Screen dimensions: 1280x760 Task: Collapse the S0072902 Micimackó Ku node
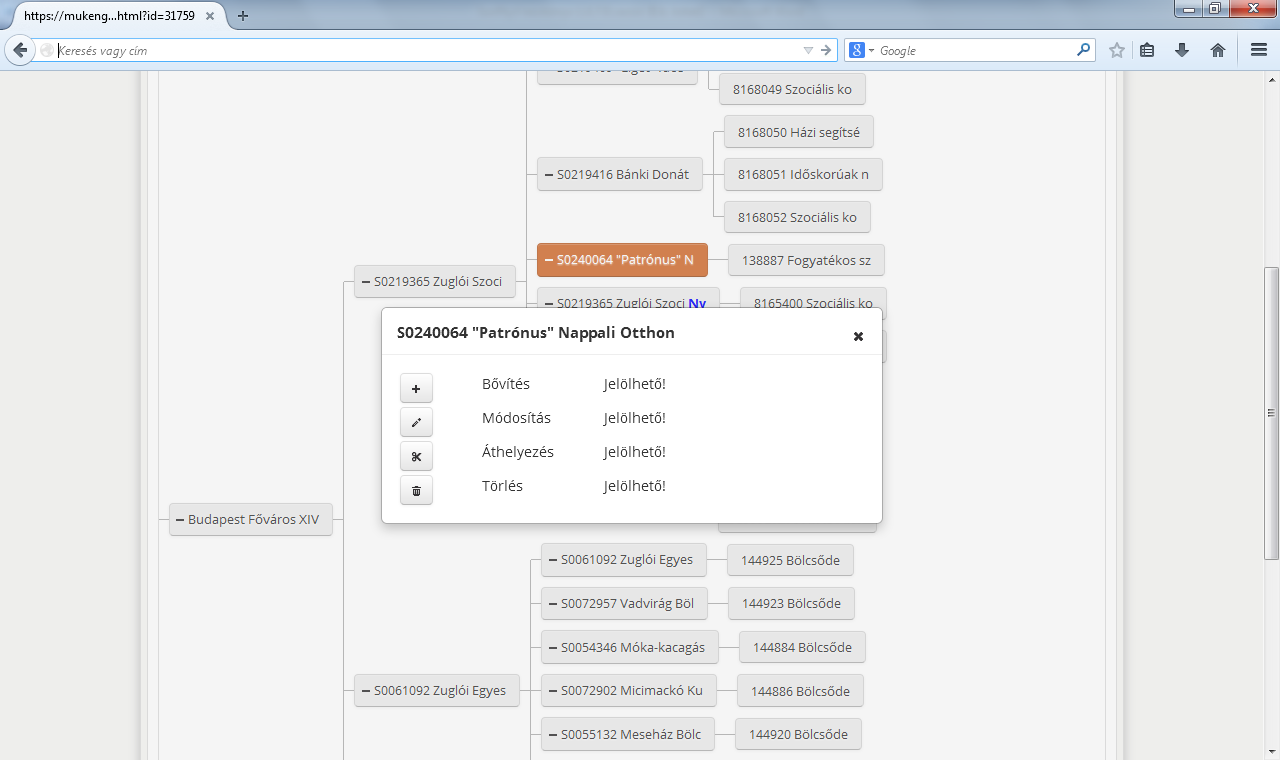coord(553,691)
